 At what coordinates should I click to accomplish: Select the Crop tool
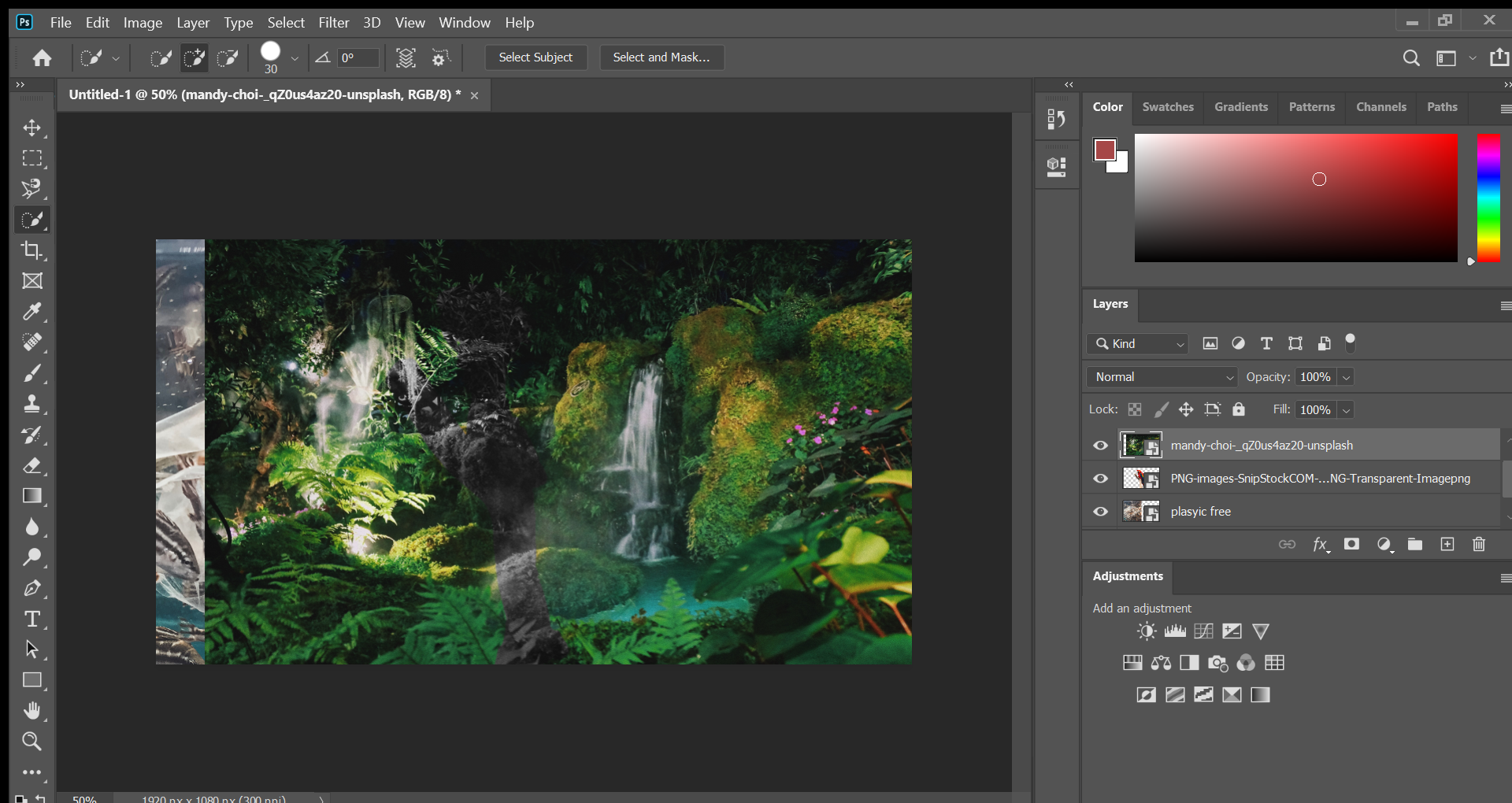[31, 250]
